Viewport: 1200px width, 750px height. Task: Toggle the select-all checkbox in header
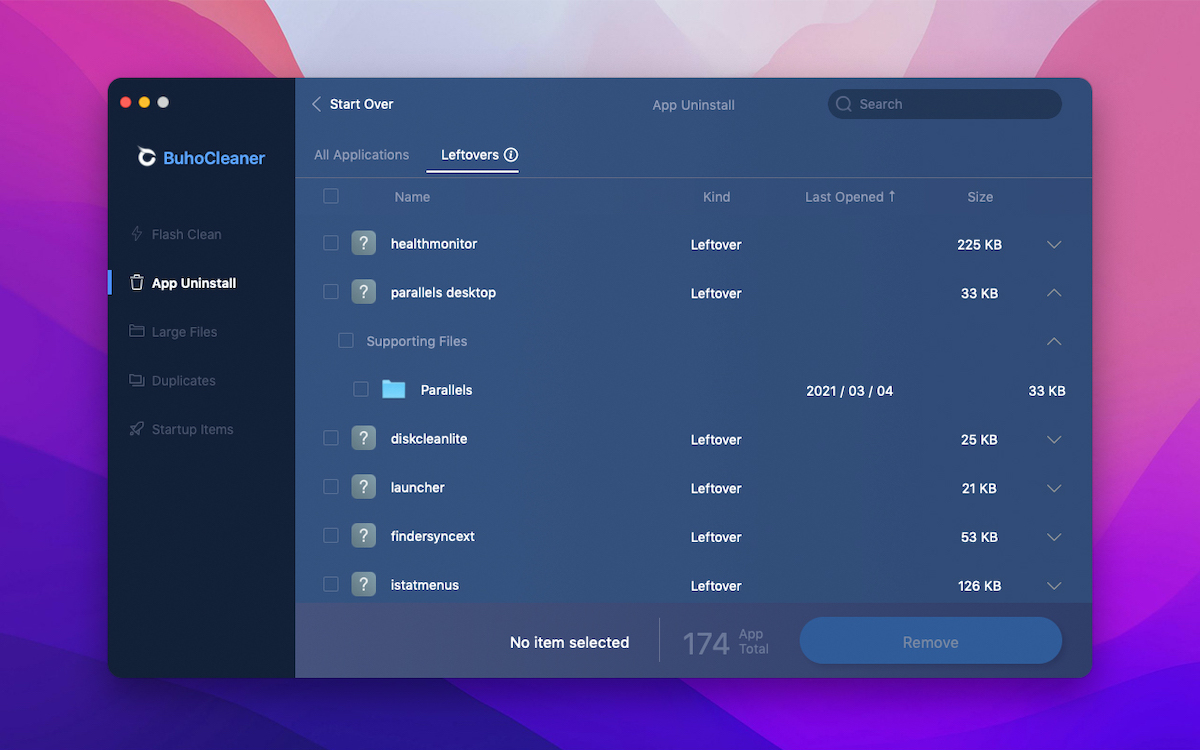coord(331,196)
